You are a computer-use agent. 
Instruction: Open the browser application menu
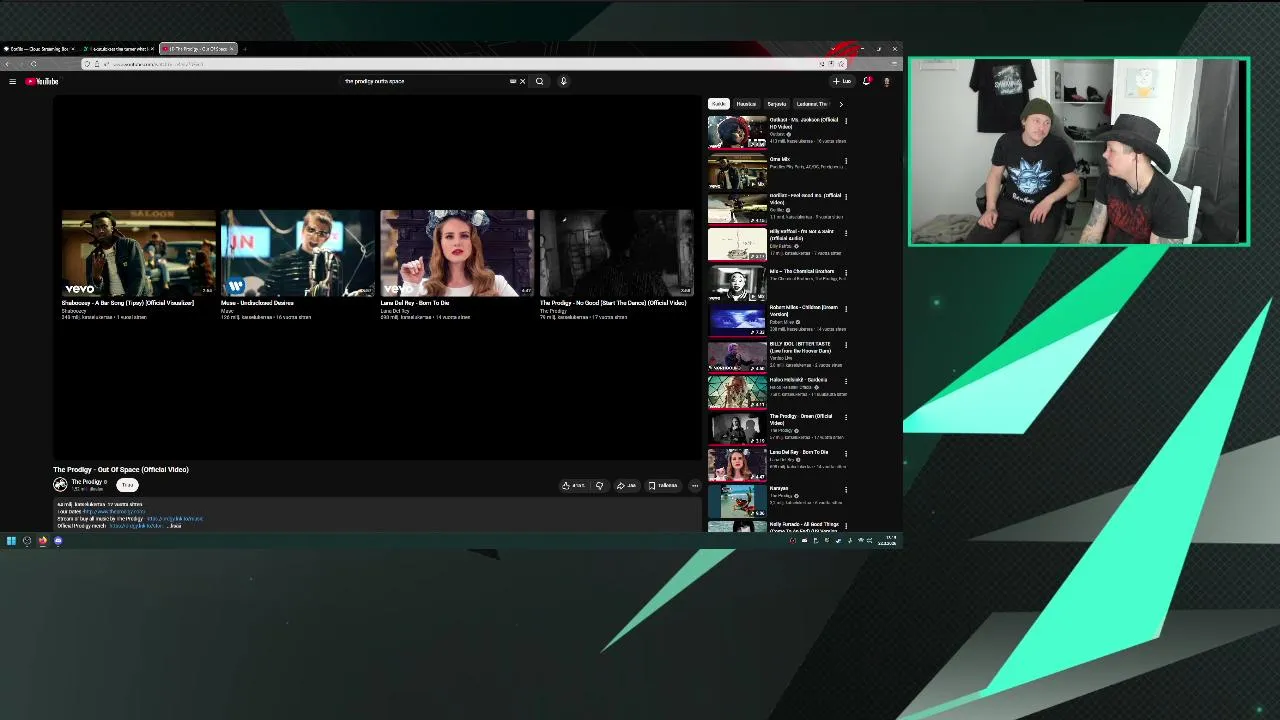point(893,64)
